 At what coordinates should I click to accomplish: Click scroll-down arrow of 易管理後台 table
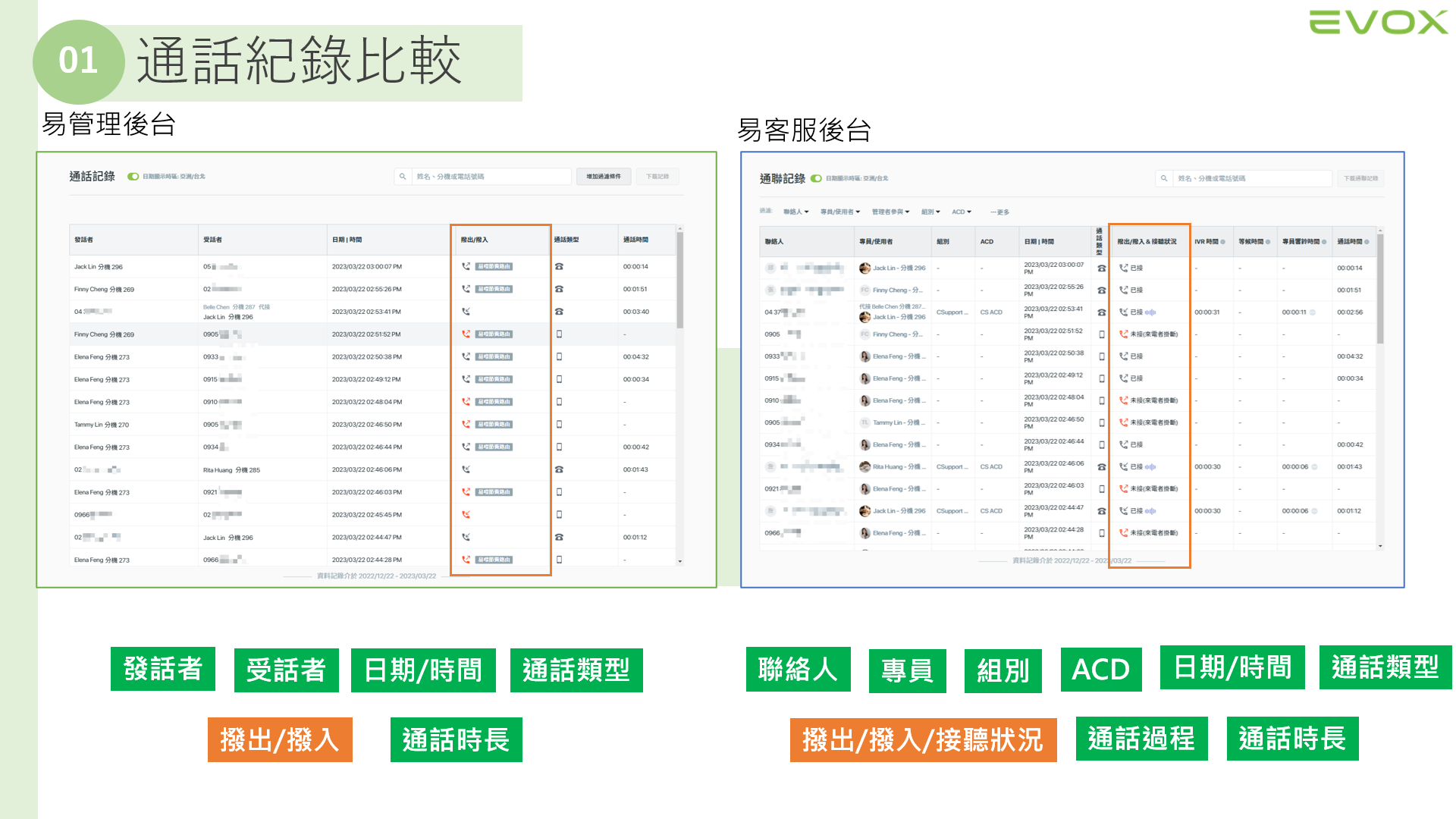(x=680, y=561)
